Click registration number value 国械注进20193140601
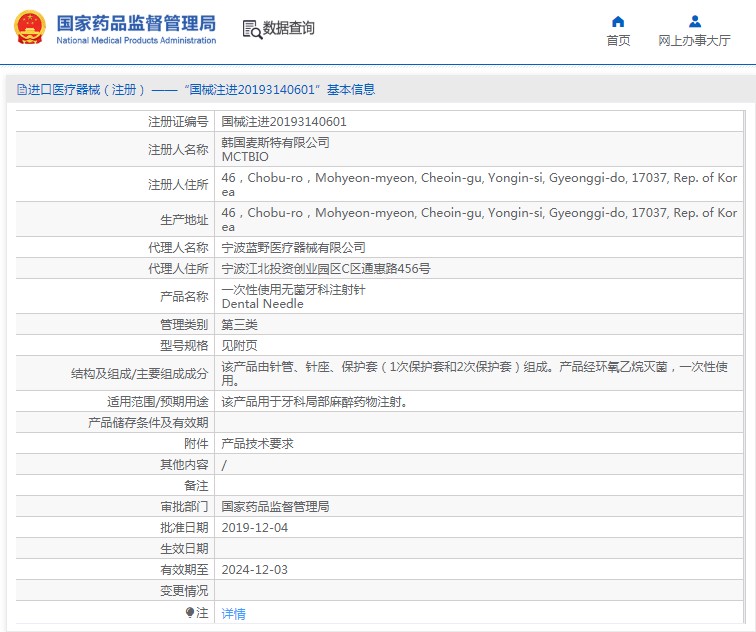Viewport: 756px width, 632px height. [x=284, y=121]
